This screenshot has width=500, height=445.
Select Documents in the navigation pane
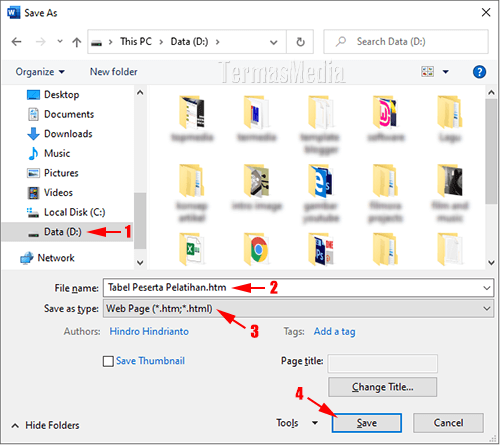(60, 114)
